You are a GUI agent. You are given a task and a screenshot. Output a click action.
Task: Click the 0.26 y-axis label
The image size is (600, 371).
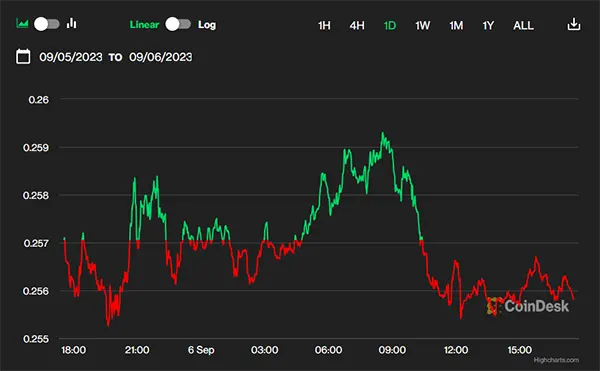39,100
